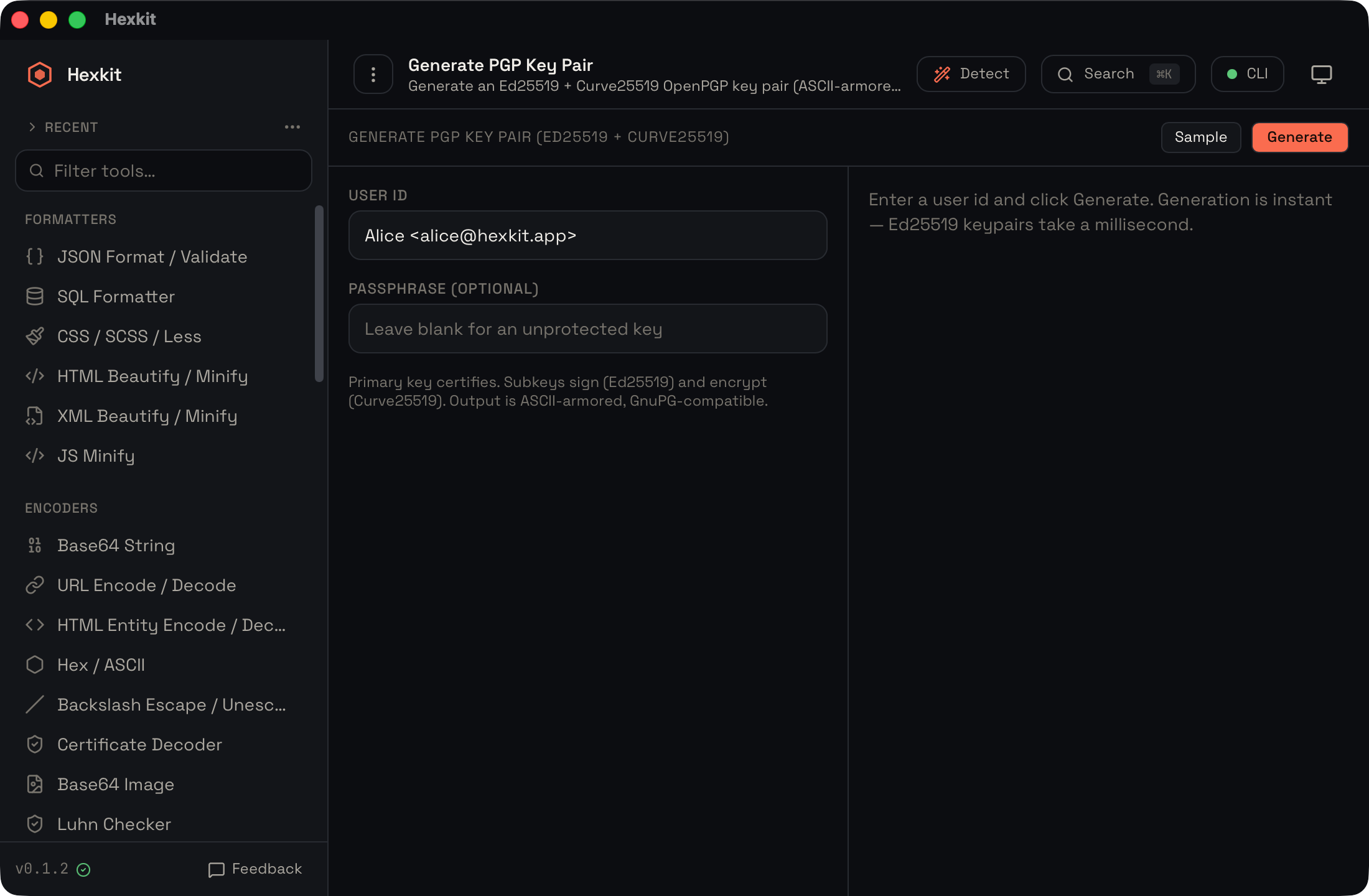Click the Hex / ASCII hexagon icon
Screen dimensions: 1369x896
[35, 665]
